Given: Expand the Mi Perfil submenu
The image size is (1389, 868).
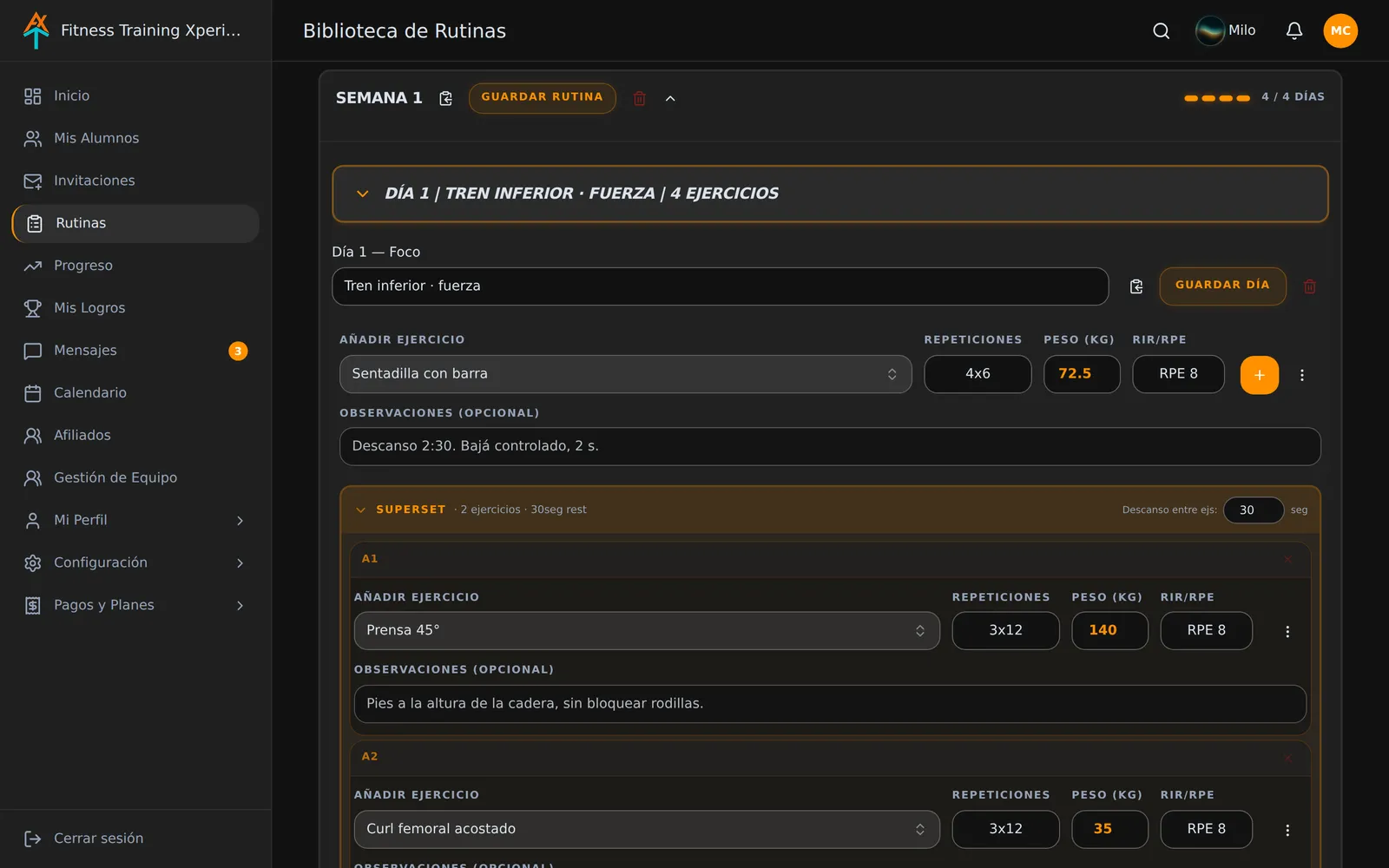Looking at the screenshot, I should click(240, 520).
